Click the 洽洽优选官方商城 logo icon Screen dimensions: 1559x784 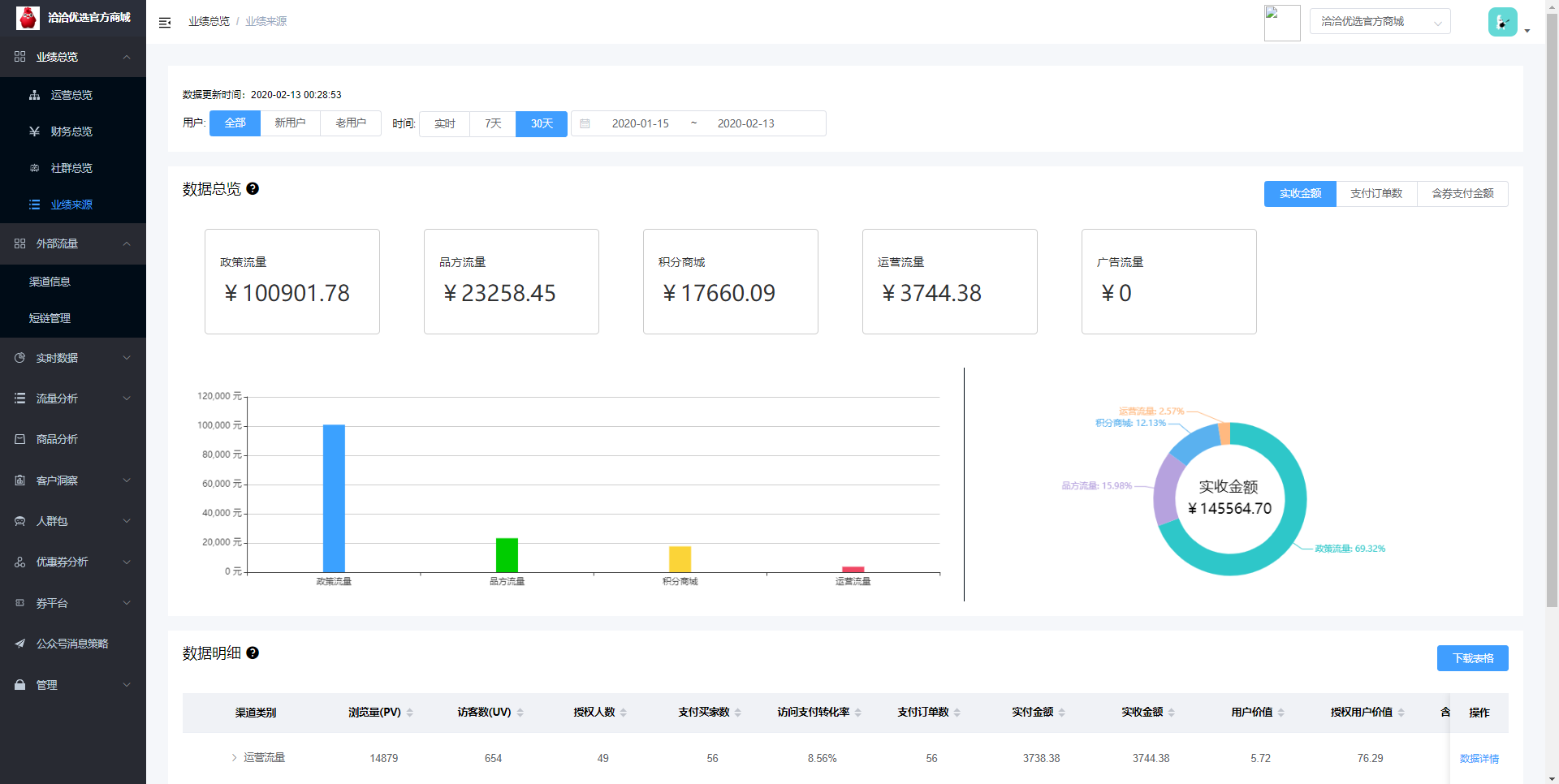coord(28,17)
